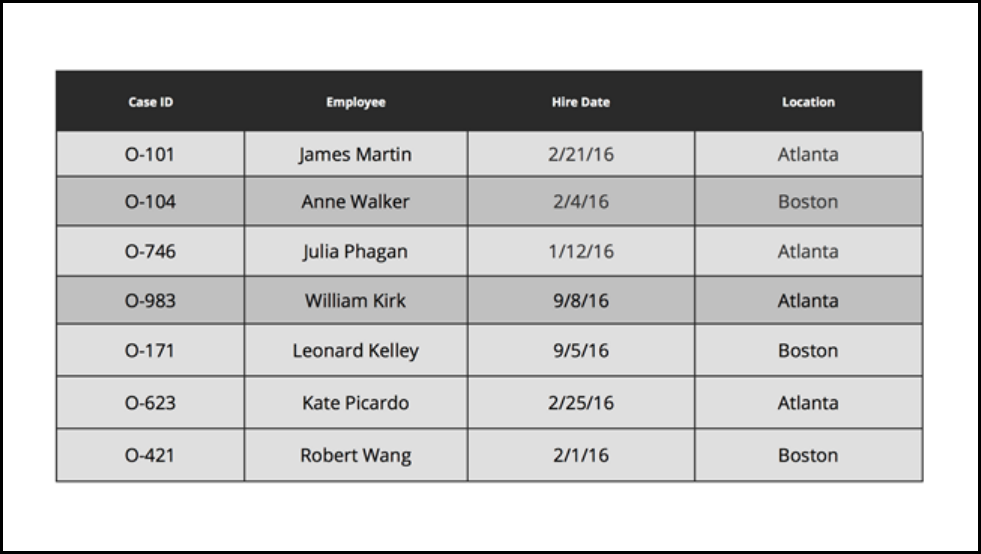The image size is (981, 554).
Task: Click the Hire Date column header
Action: [580, 102]
